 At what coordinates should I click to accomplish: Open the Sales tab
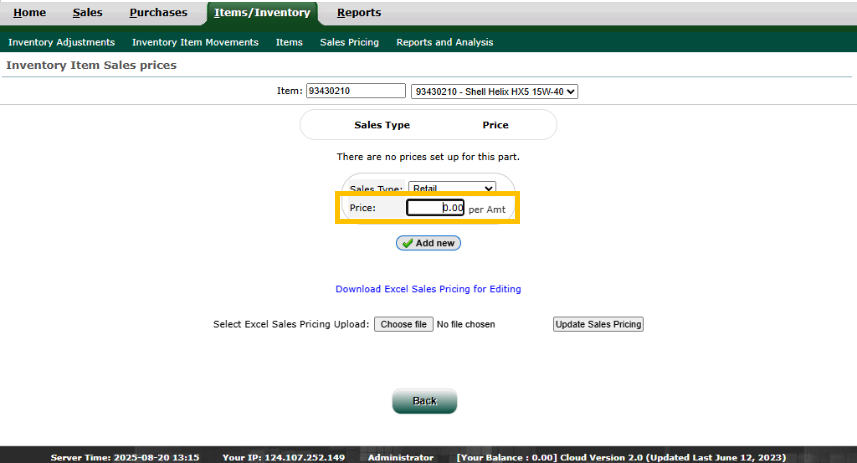tap(87, 13)
